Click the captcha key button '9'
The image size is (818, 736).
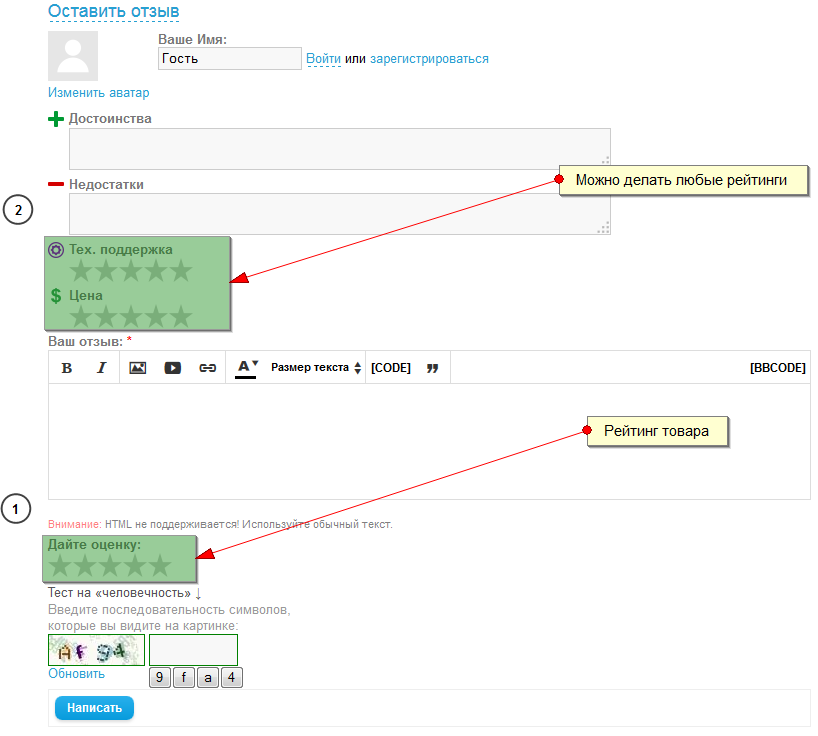coord(160,678)
